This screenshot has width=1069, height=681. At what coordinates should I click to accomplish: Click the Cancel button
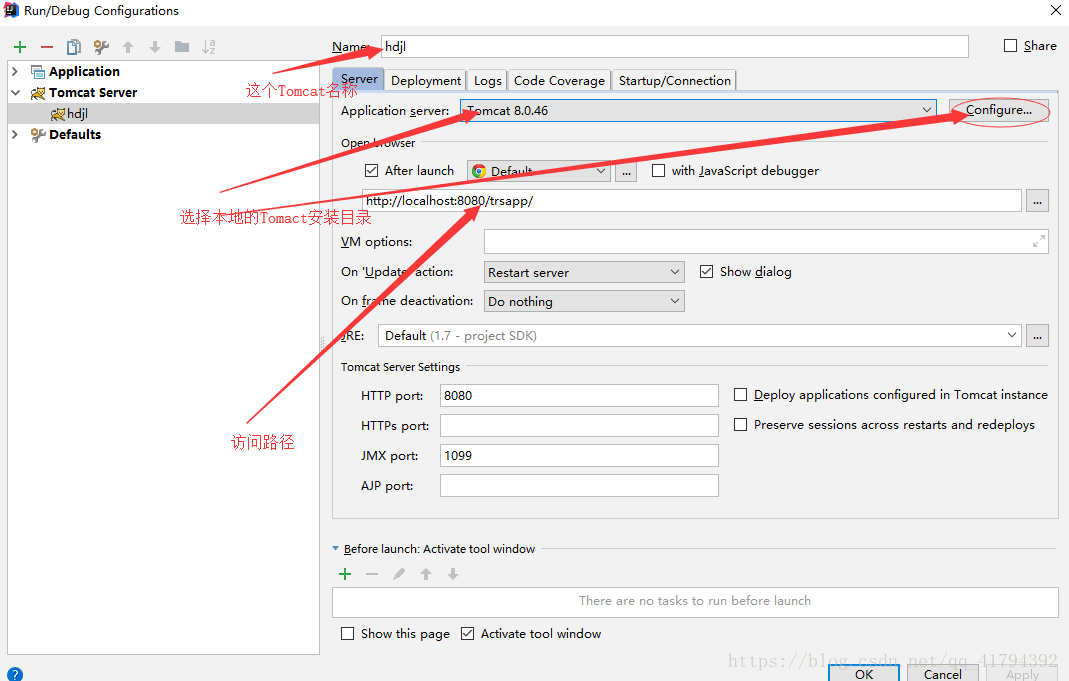(943, 674)
